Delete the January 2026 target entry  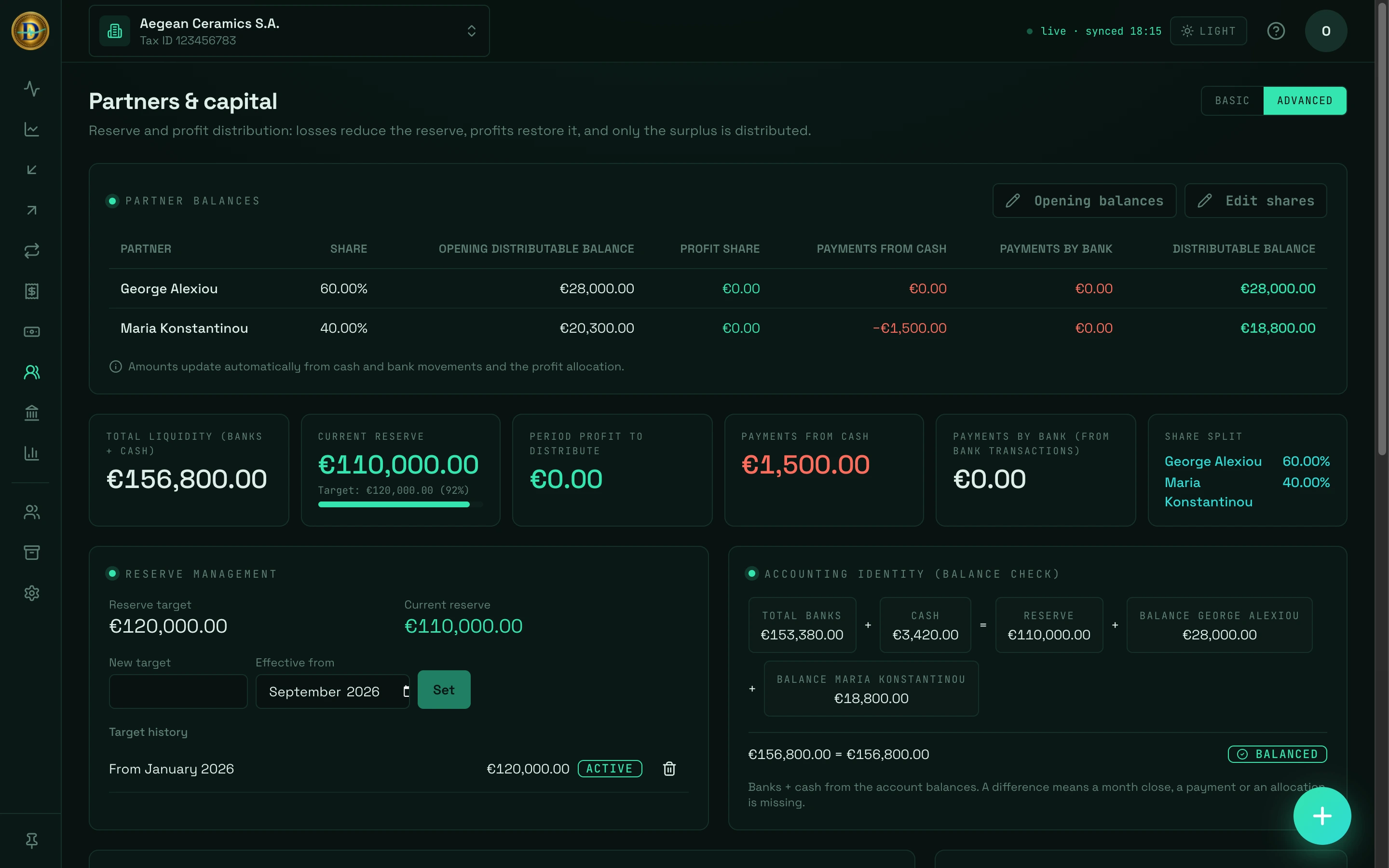[669, 769]
